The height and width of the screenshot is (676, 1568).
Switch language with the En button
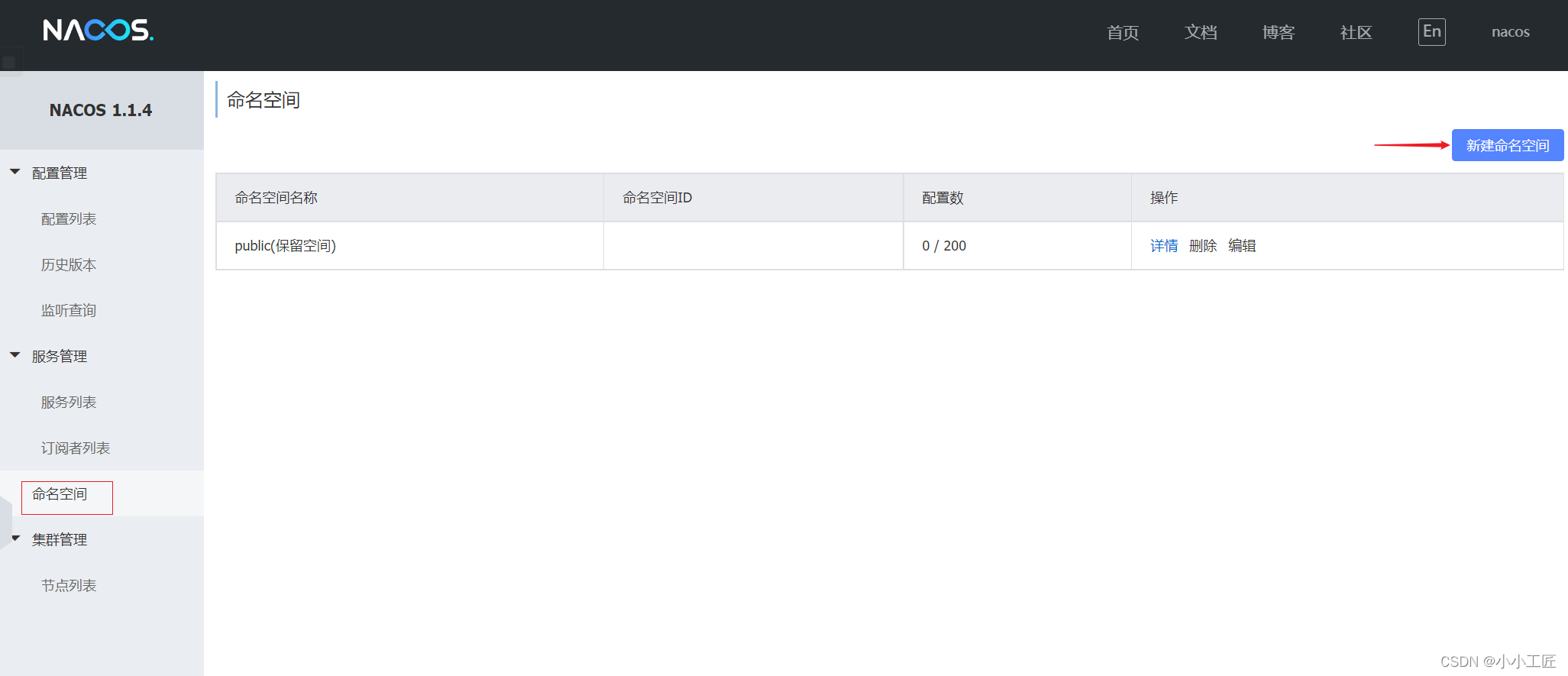pyautogui.click(x=1432, y=32)
